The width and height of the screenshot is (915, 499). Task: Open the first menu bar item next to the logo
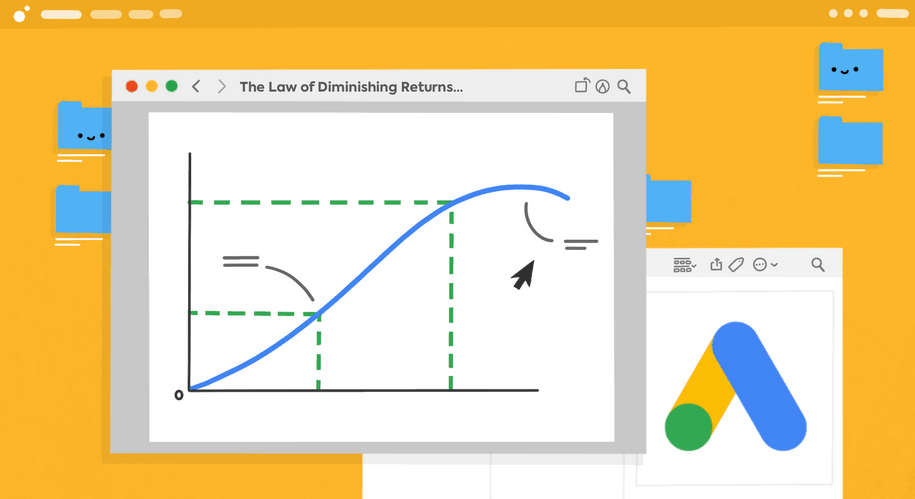pyautogui.click(x=61, y=14)
